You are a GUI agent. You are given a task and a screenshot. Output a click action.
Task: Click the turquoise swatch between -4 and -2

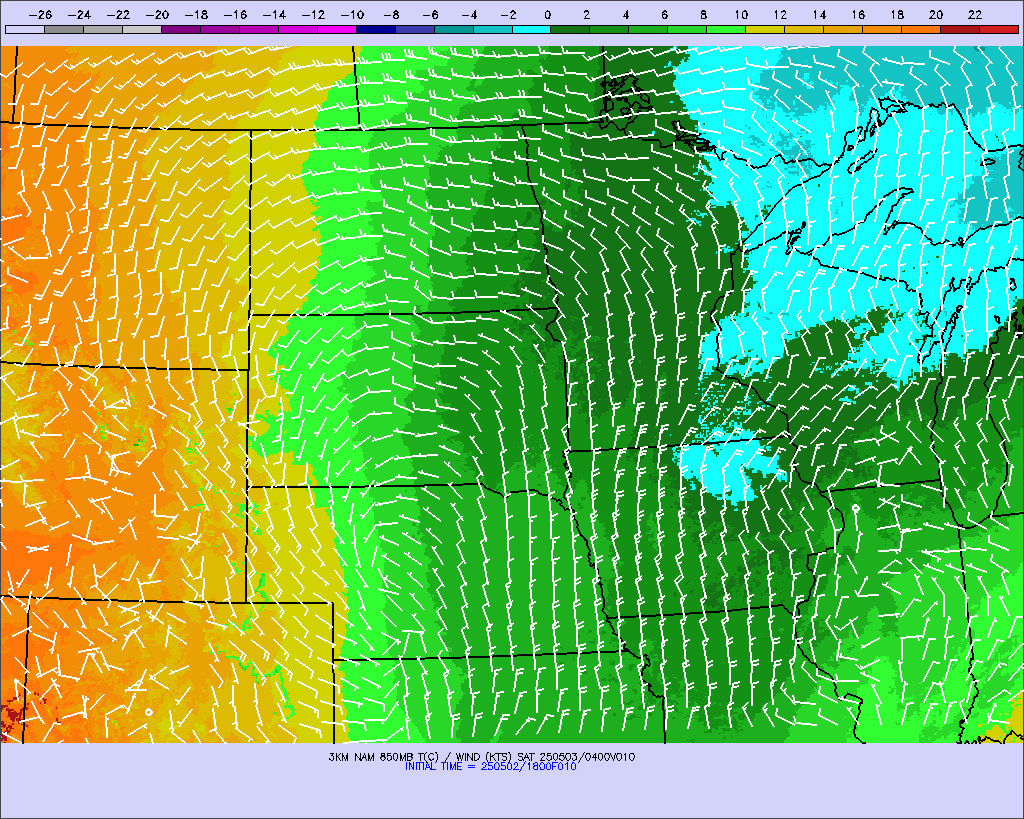coord(493,29)
